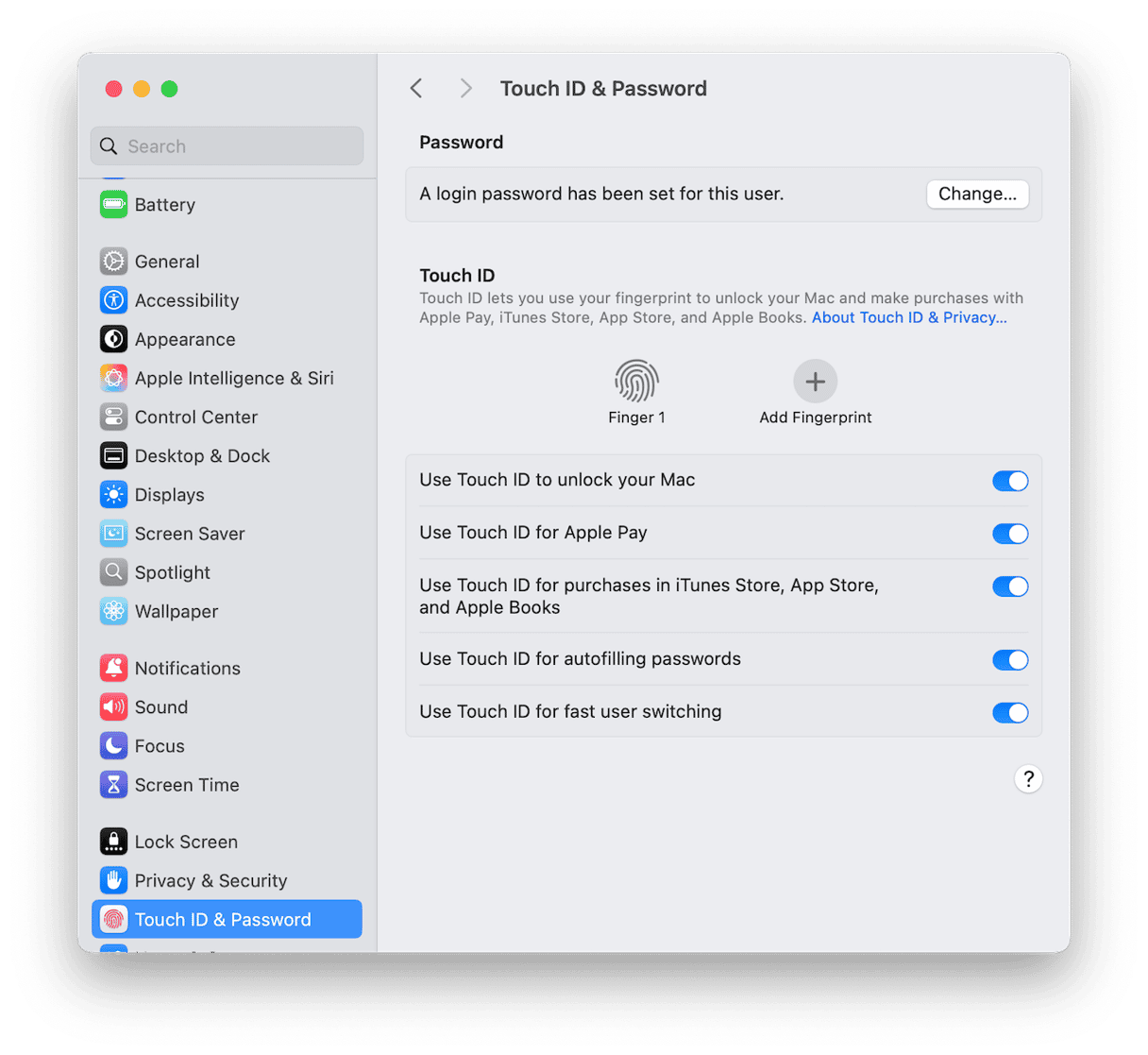This screenshot has height=1055, width=1148.
Task: Click the green zoom window button
Action: (x=170, y=89)
